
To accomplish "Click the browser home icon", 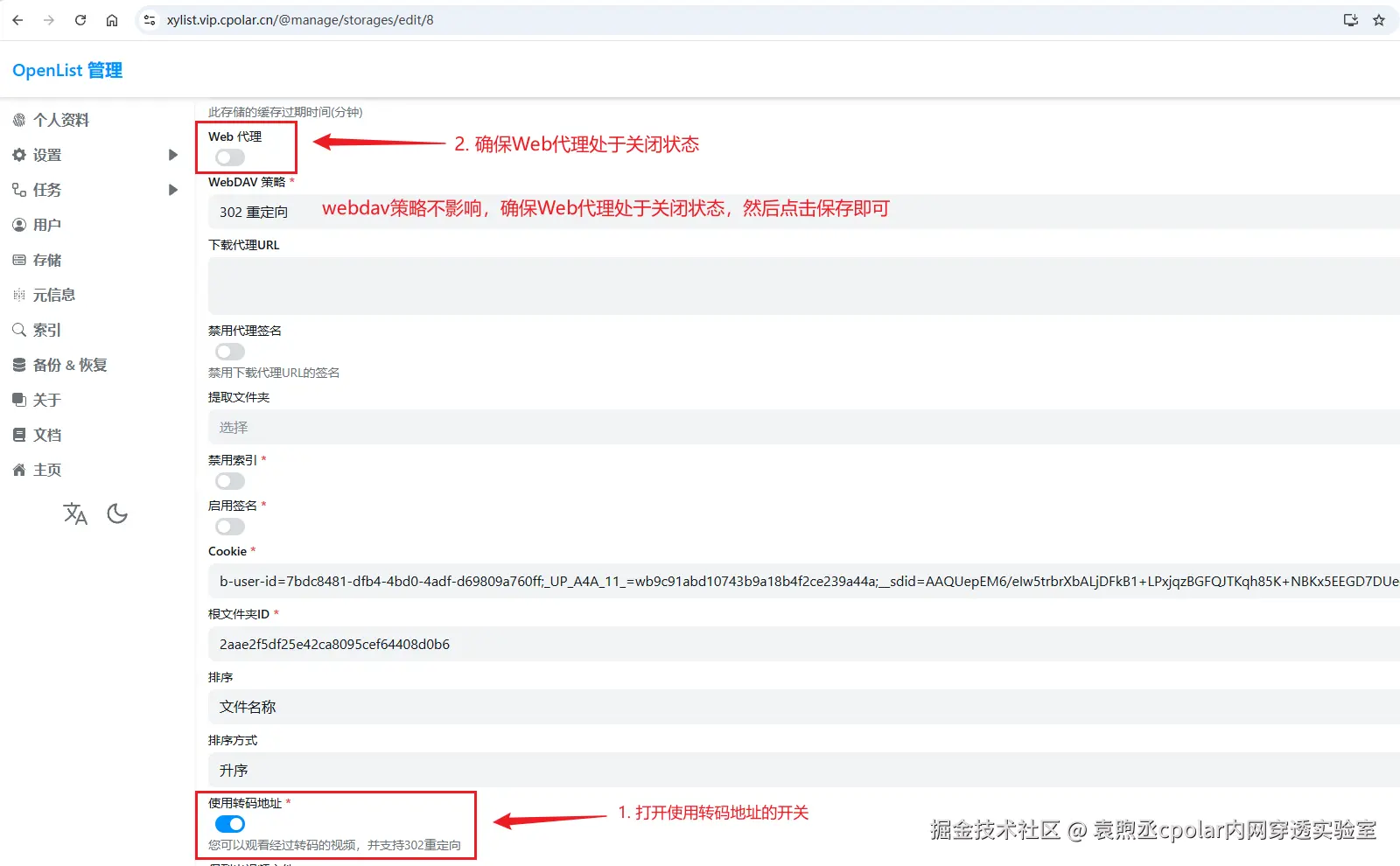I will click(x=112, y=20).
